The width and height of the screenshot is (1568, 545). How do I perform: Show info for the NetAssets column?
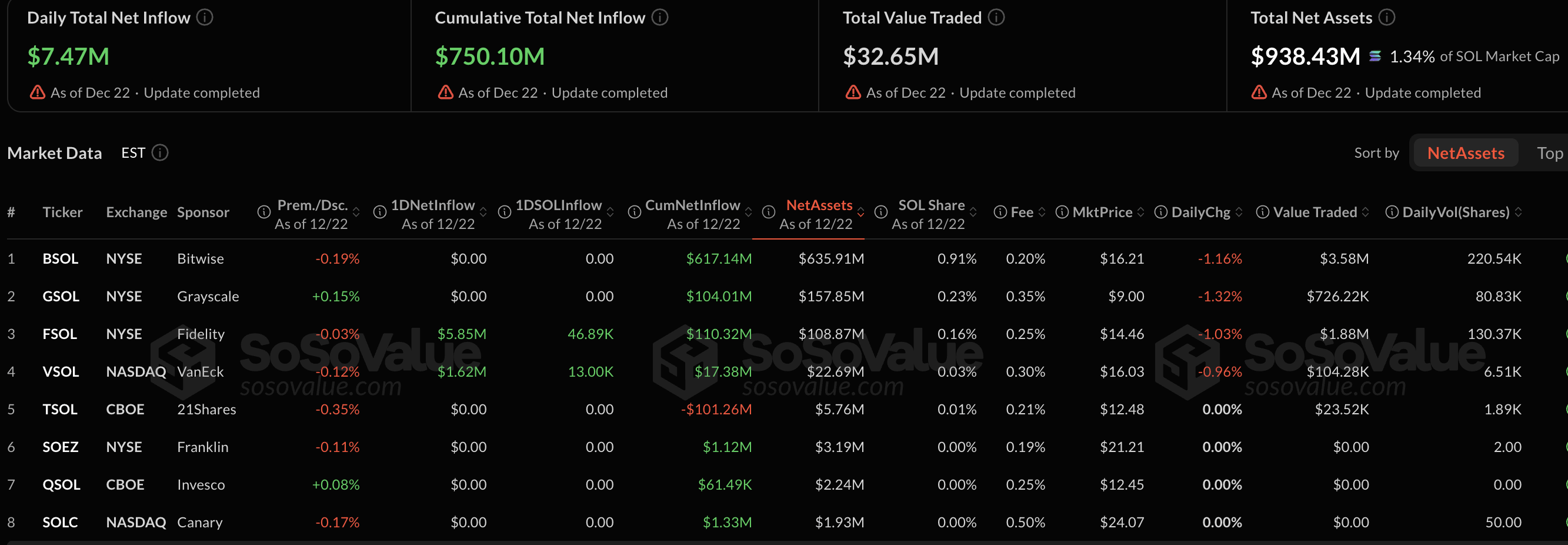pos(769,212)
